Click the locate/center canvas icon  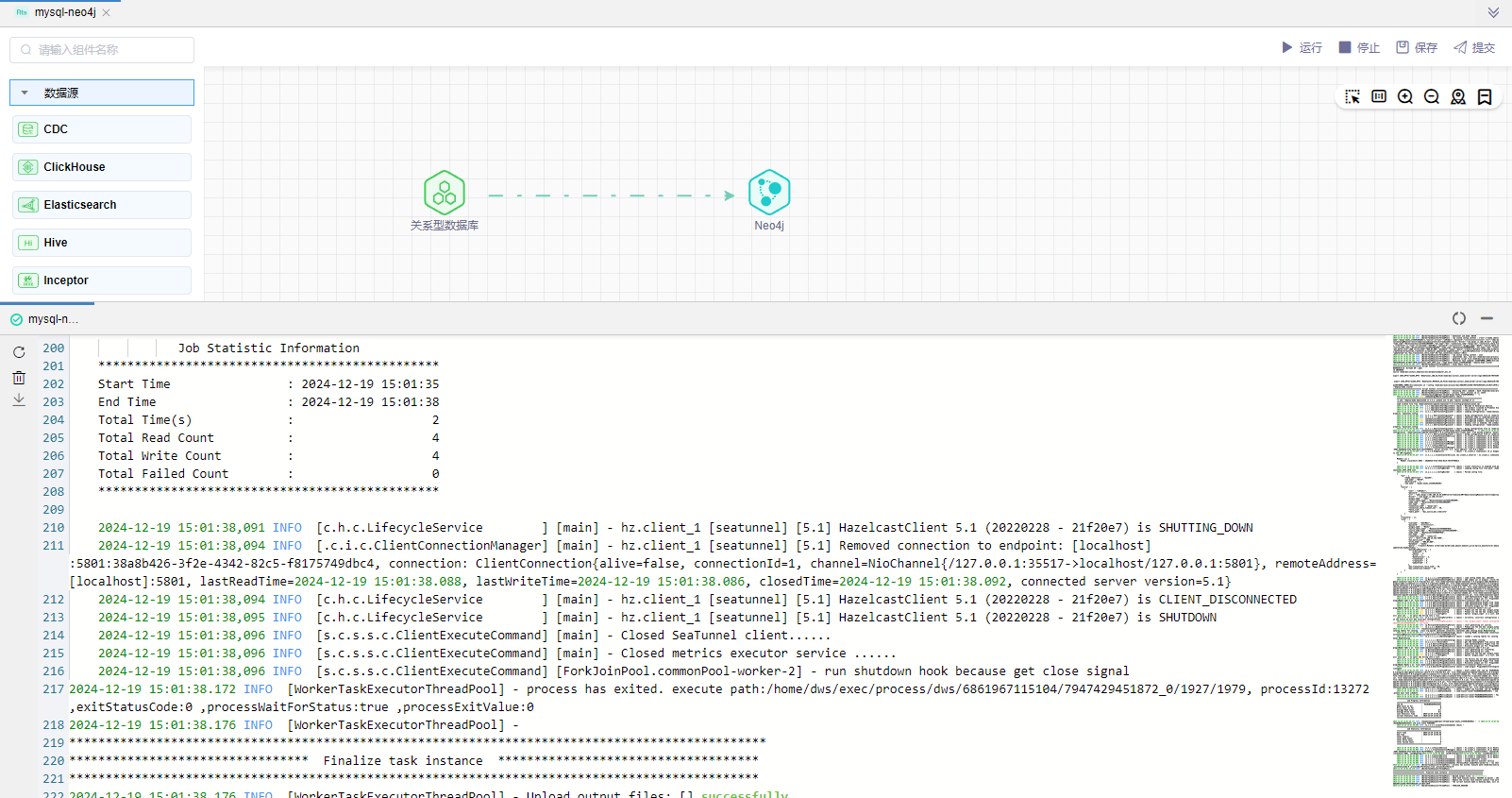[1458, 97]
